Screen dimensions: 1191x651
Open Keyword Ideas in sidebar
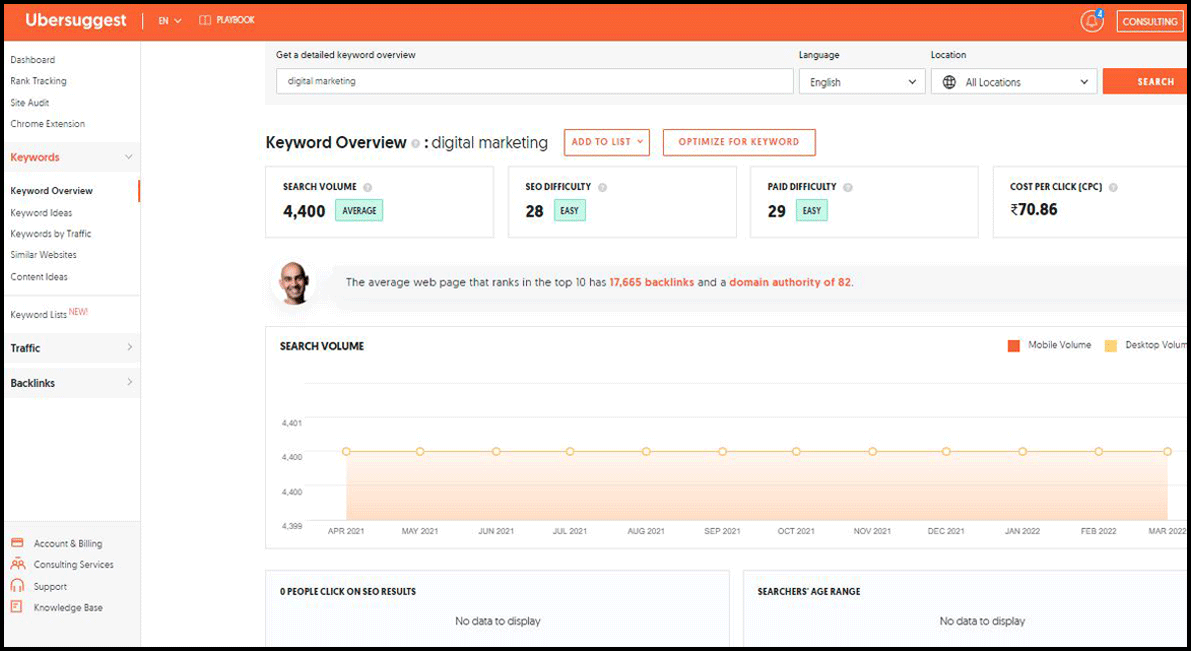coord(41,213)
